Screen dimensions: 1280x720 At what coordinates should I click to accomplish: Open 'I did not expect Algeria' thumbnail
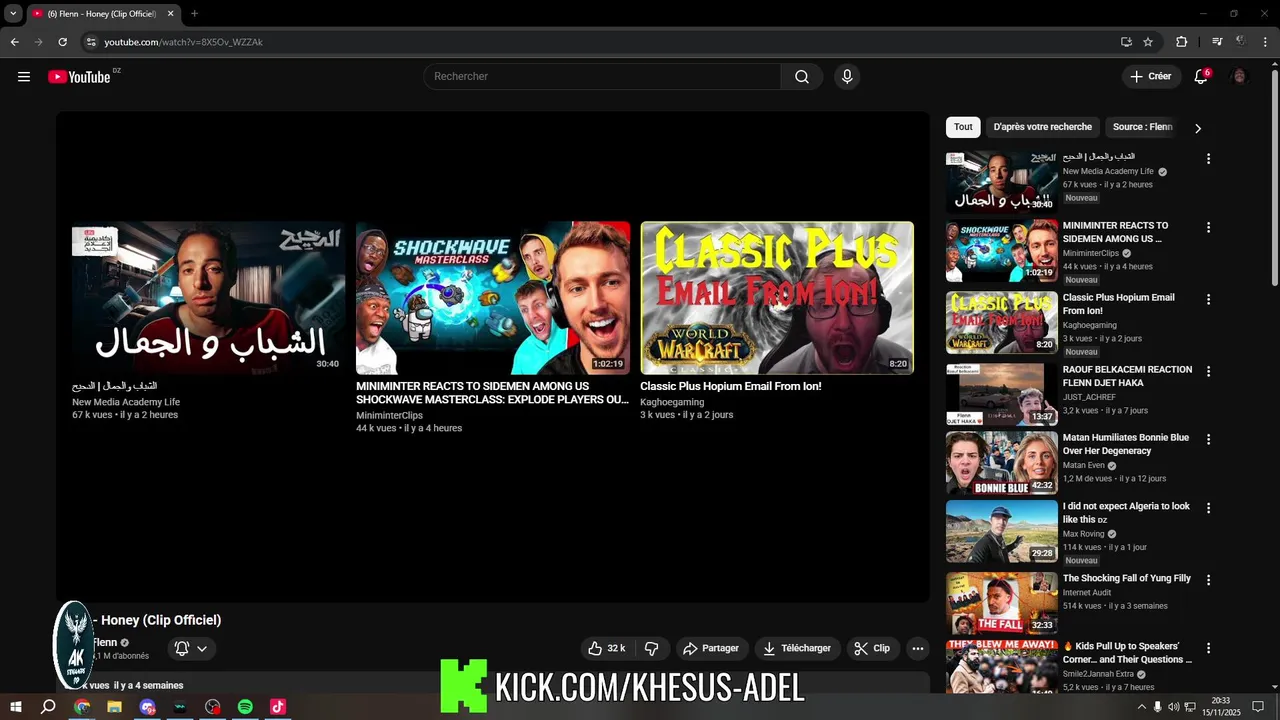[x=1001, y=531]
